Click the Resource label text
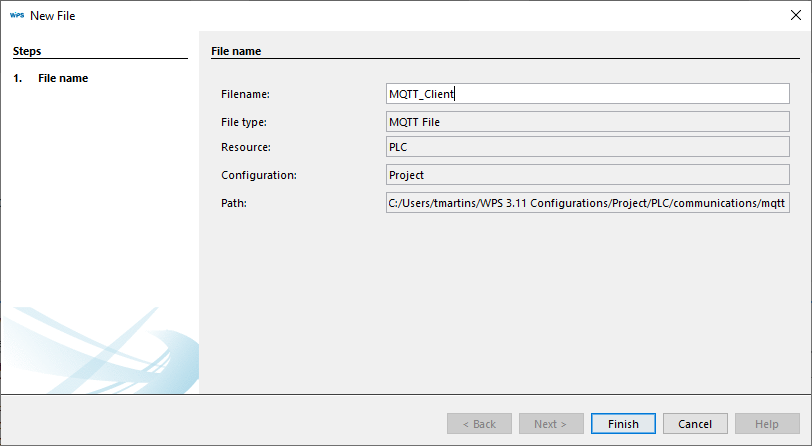This screenshot has width=812, height=446. 245,148
